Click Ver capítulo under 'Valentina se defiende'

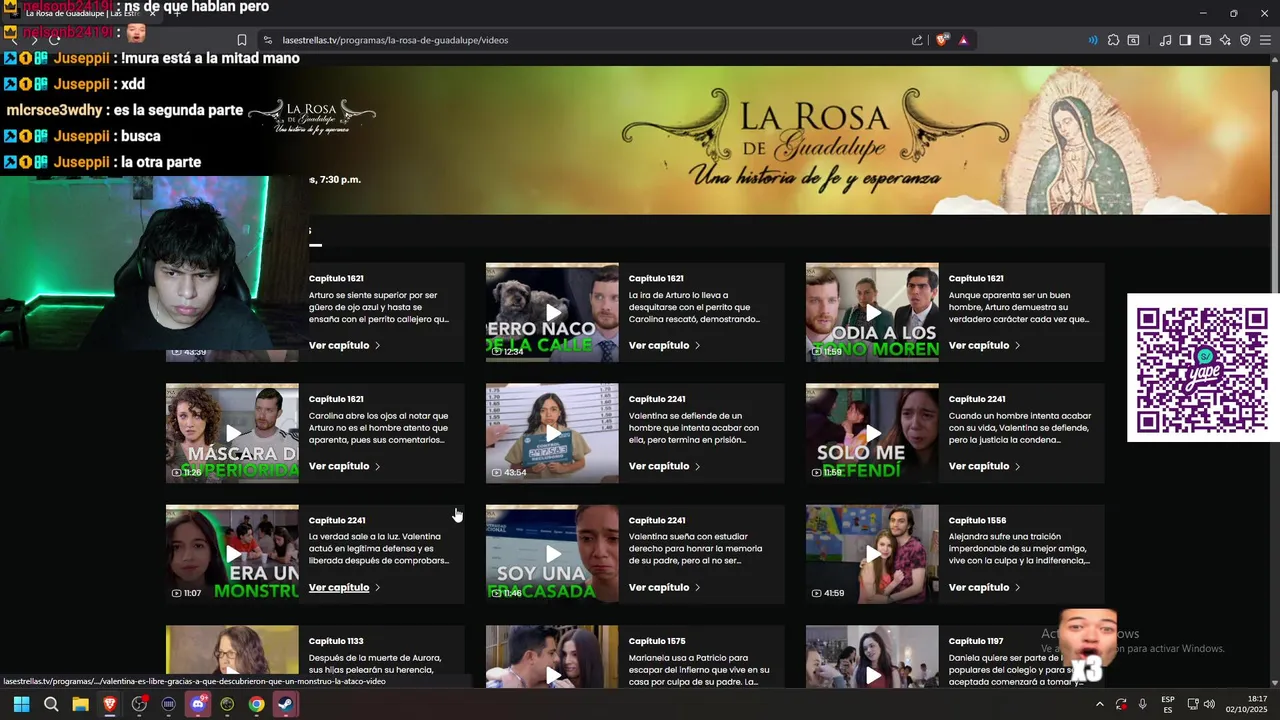coord(659,466)
